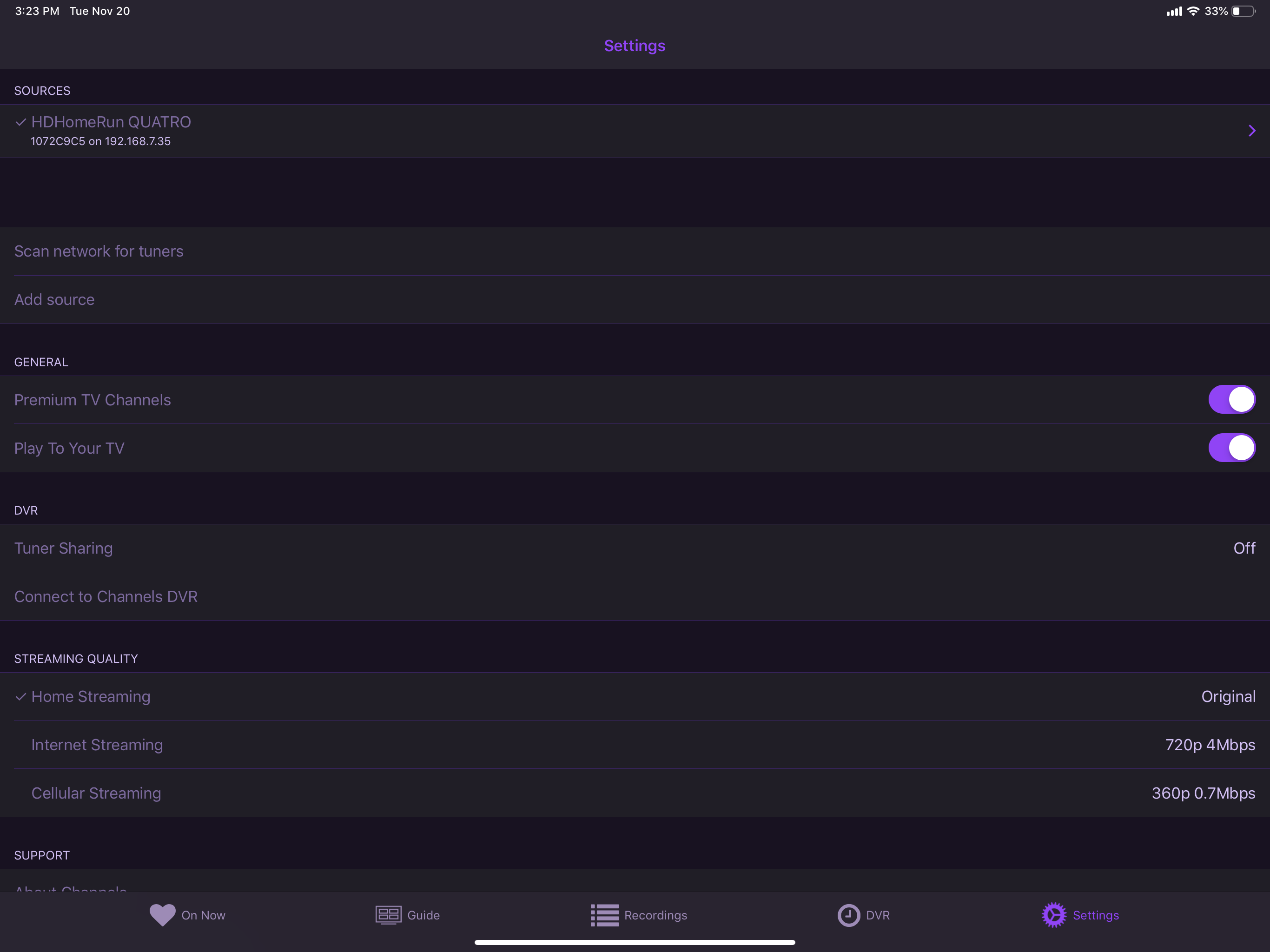Expand HDHomeRun QUATRO details chevron
Image resolution: width=1270 pixels, height=952 pixels.
(x=1251, y=131)
